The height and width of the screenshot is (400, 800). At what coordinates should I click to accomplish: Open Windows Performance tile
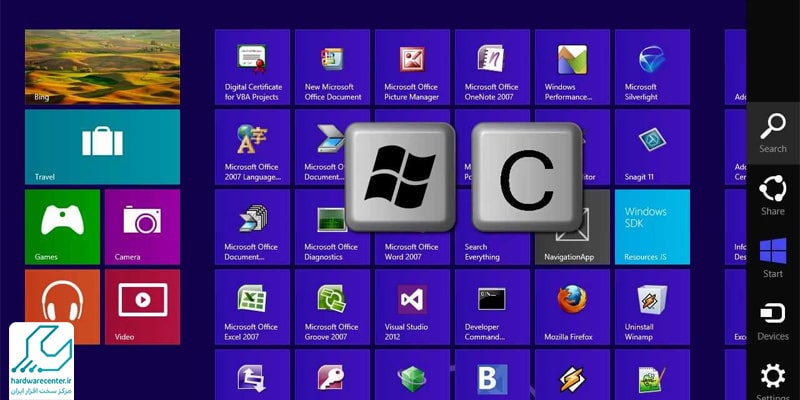pos(572,67)
